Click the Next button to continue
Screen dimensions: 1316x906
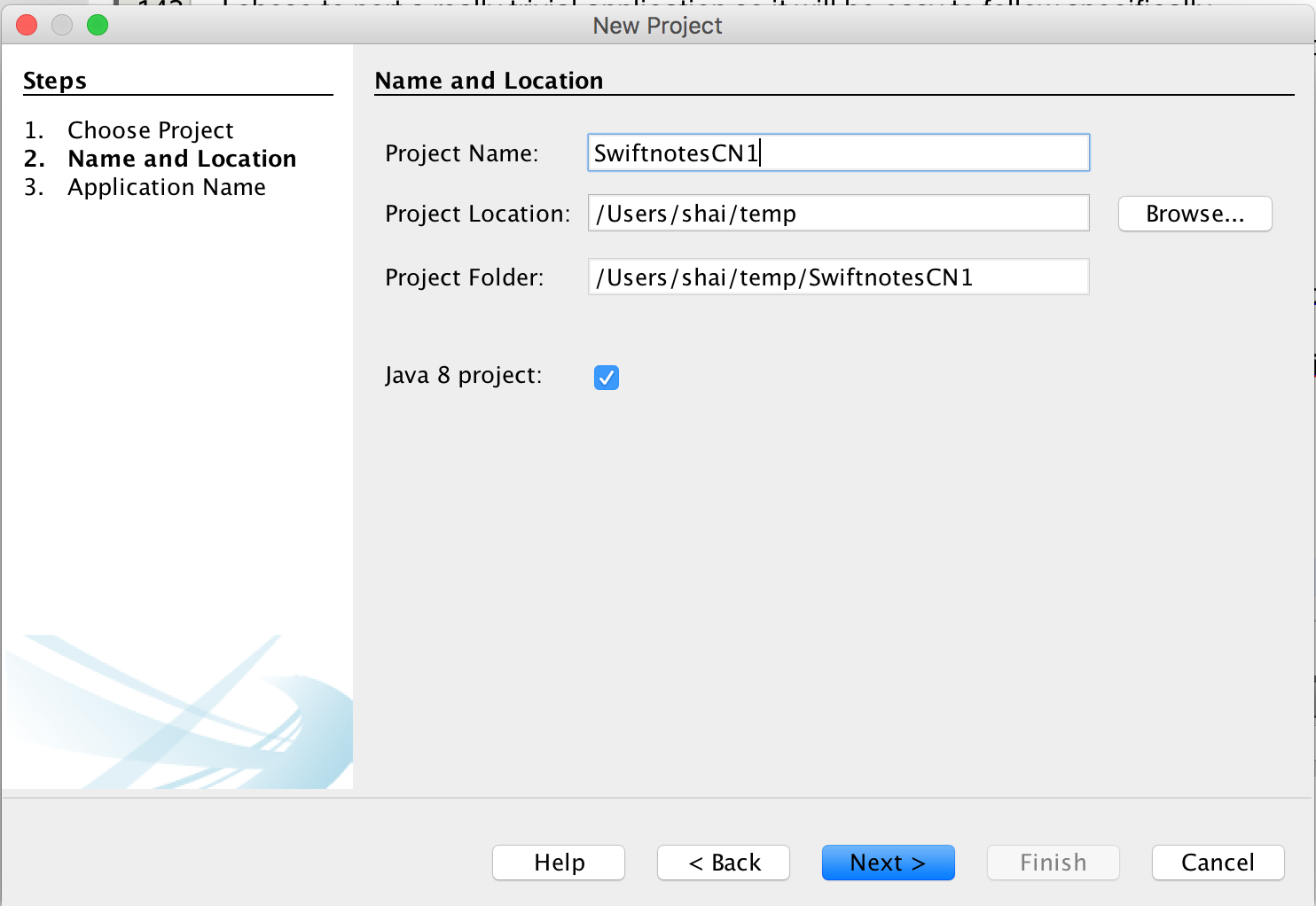[888, 863]
